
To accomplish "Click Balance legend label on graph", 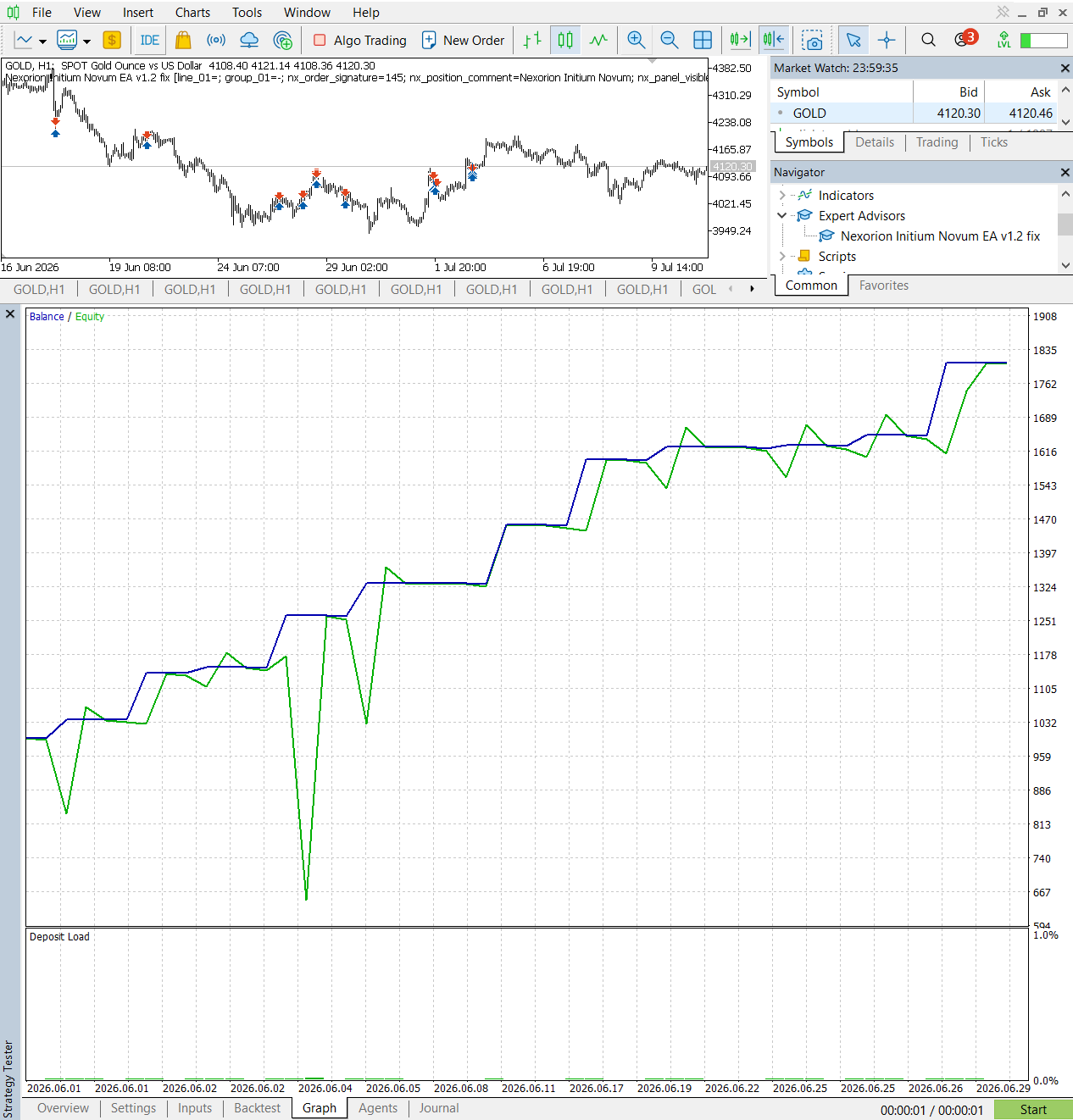I will click(x=47, y=317).
